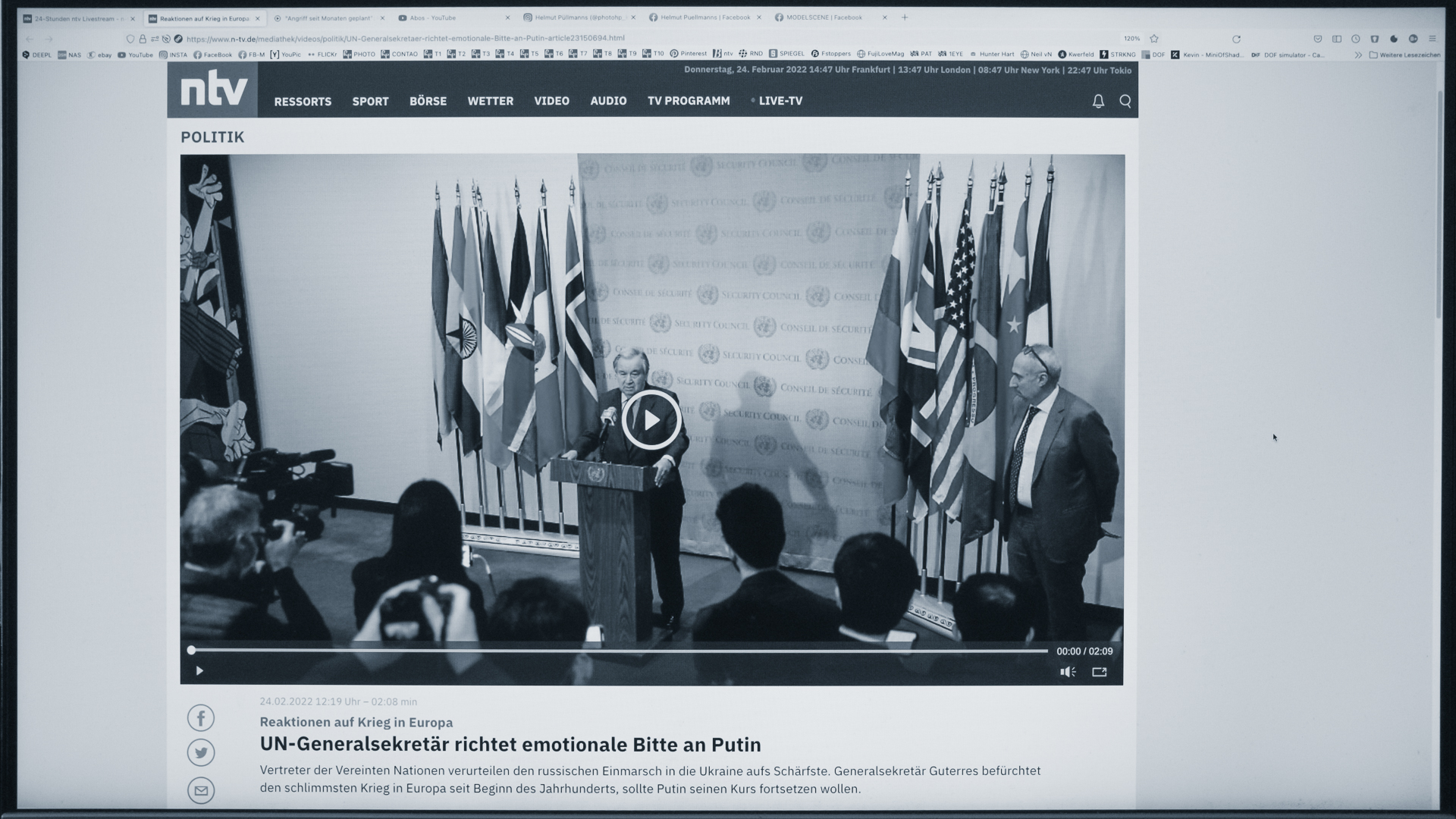Open the ntv site search

[x=1125, y=101]
